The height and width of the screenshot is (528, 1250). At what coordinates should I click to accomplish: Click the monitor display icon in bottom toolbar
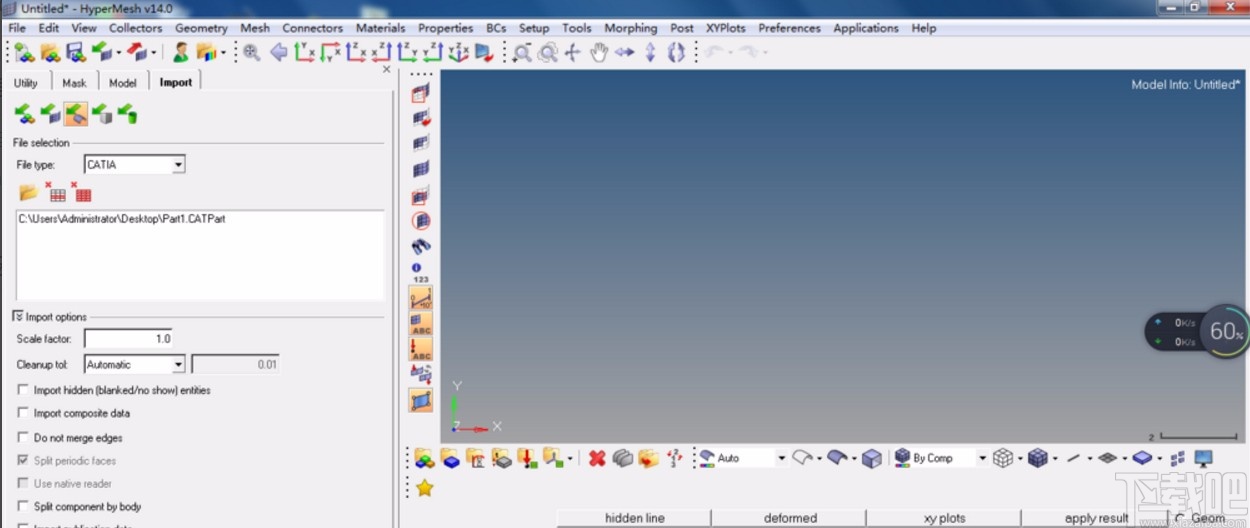(x=1203, y=458)
